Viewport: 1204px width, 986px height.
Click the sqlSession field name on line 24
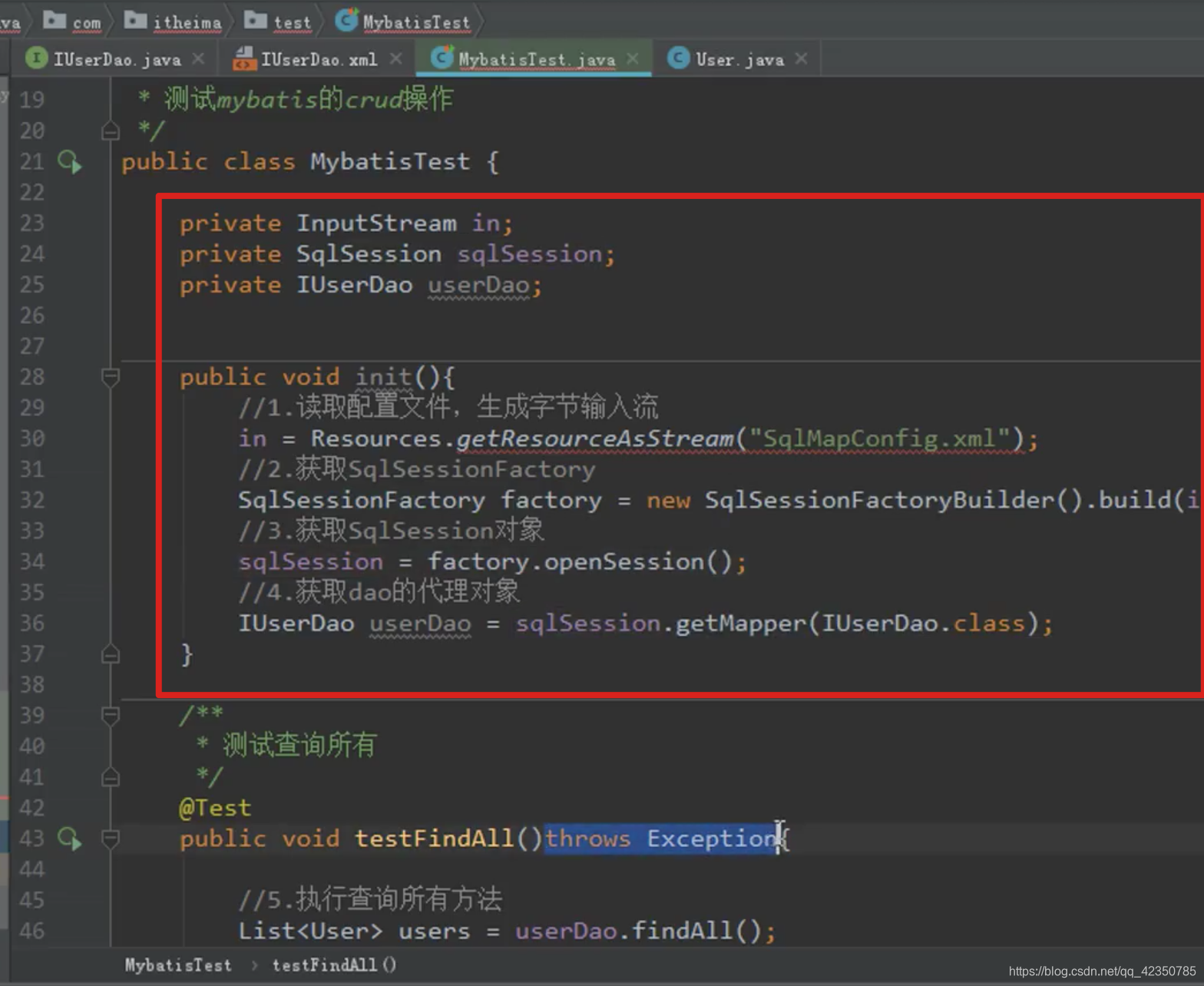tap(530, 254)
